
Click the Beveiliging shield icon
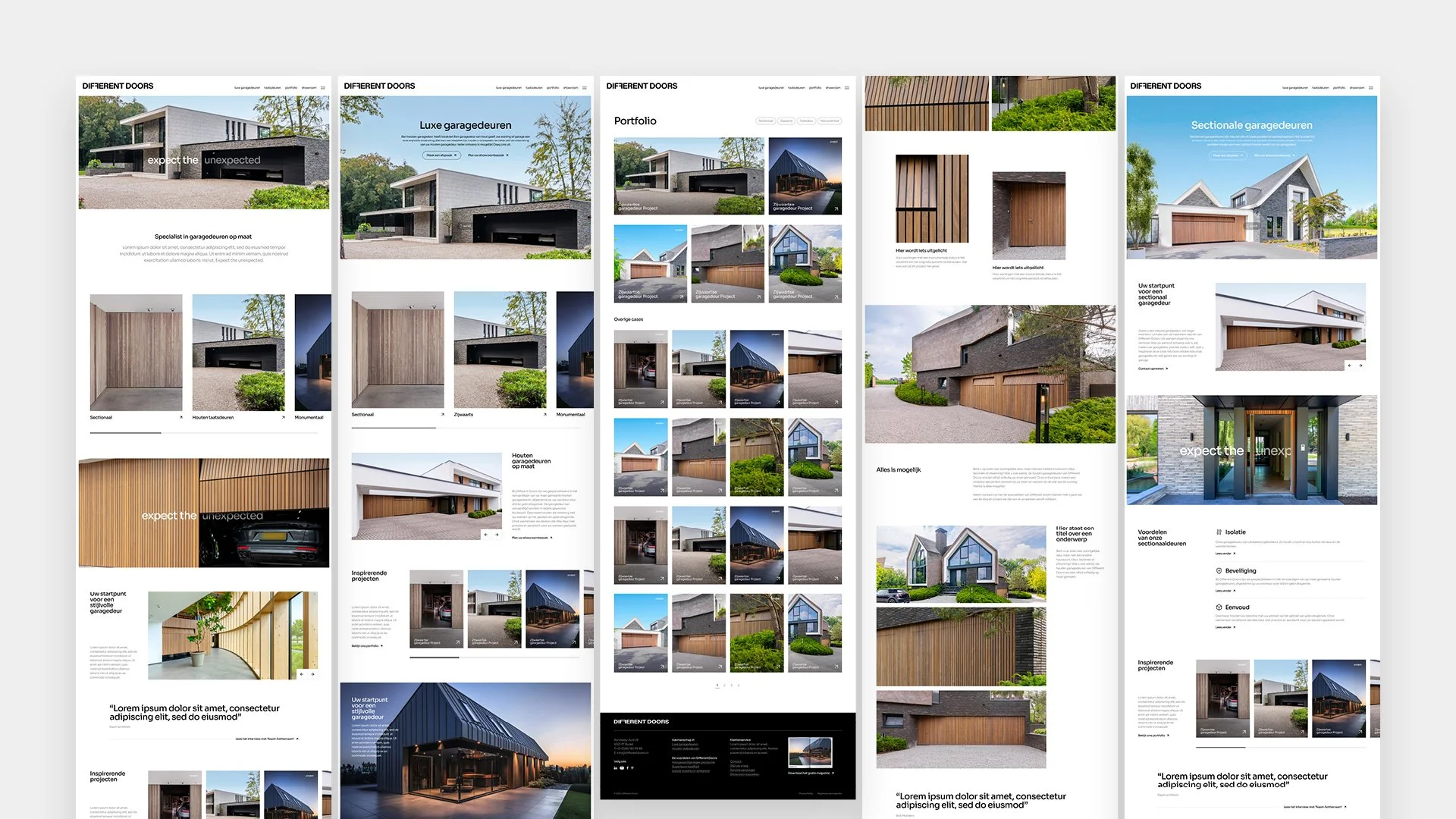1219,571
